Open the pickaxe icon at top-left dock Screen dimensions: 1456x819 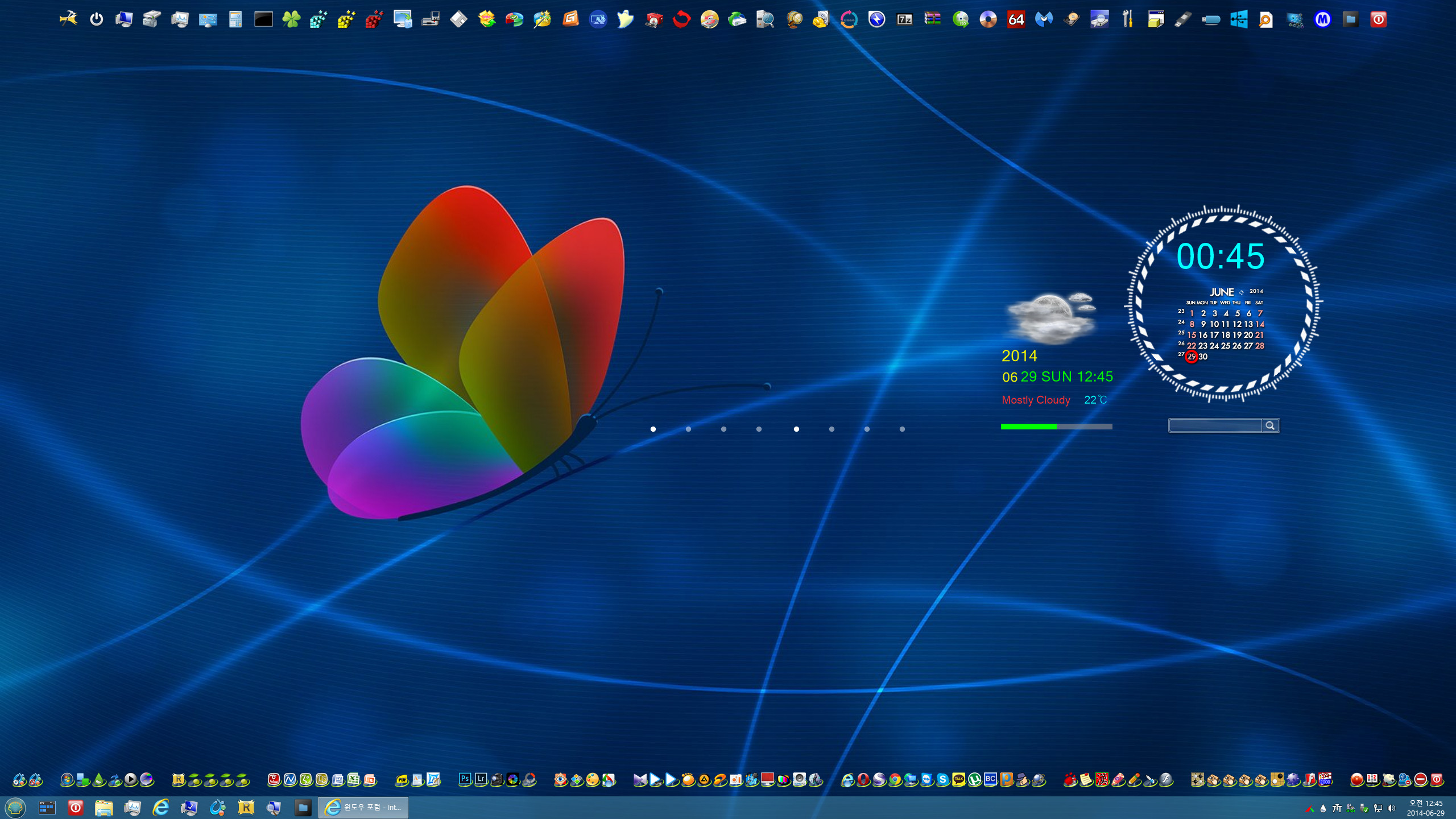click(68, 19)
